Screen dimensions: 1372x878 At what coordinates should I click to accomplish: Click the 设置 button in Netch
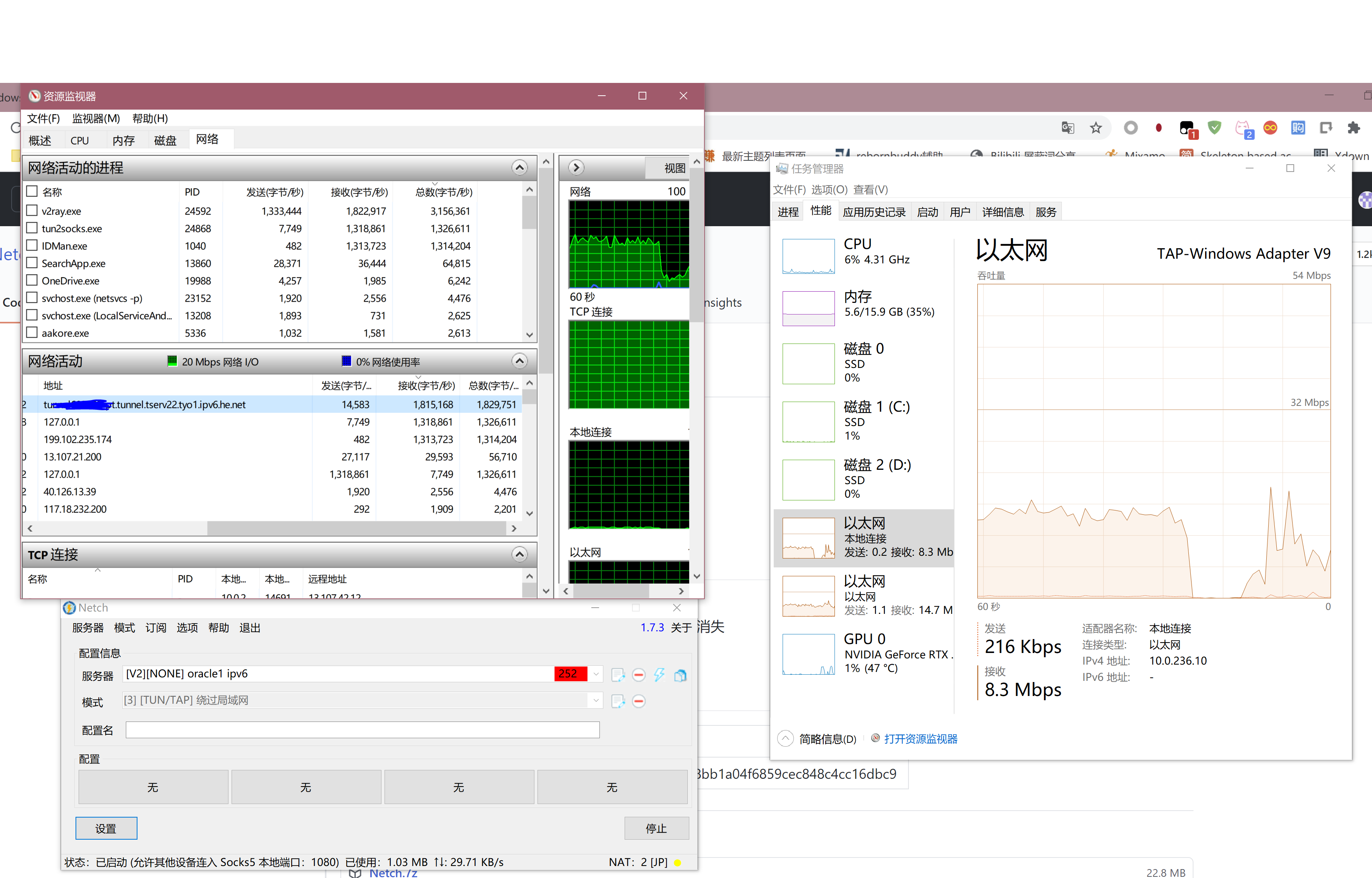coord(106,828)
